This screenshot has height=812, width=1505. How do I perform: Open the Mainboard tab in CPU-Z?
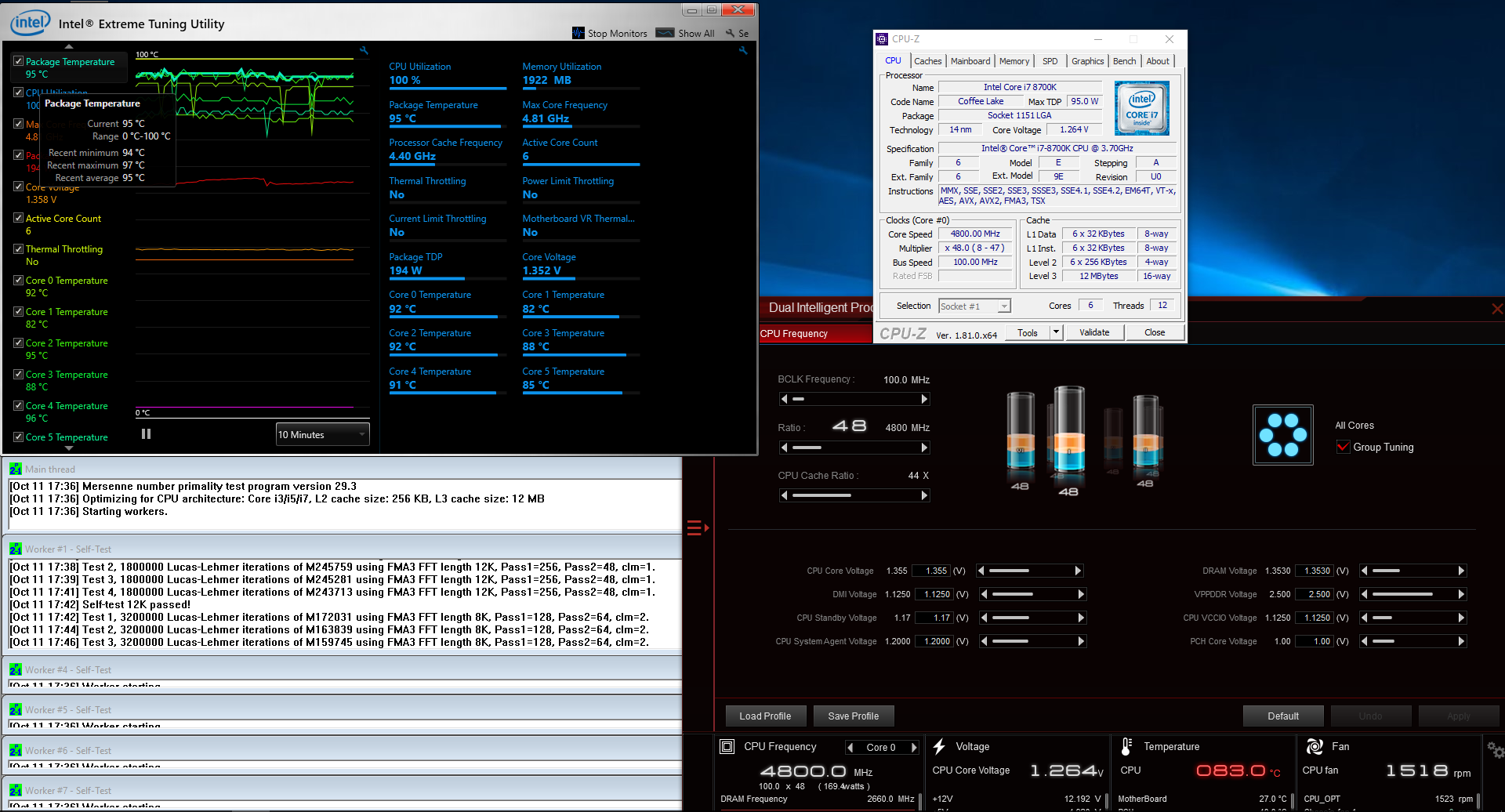point(970,61)
